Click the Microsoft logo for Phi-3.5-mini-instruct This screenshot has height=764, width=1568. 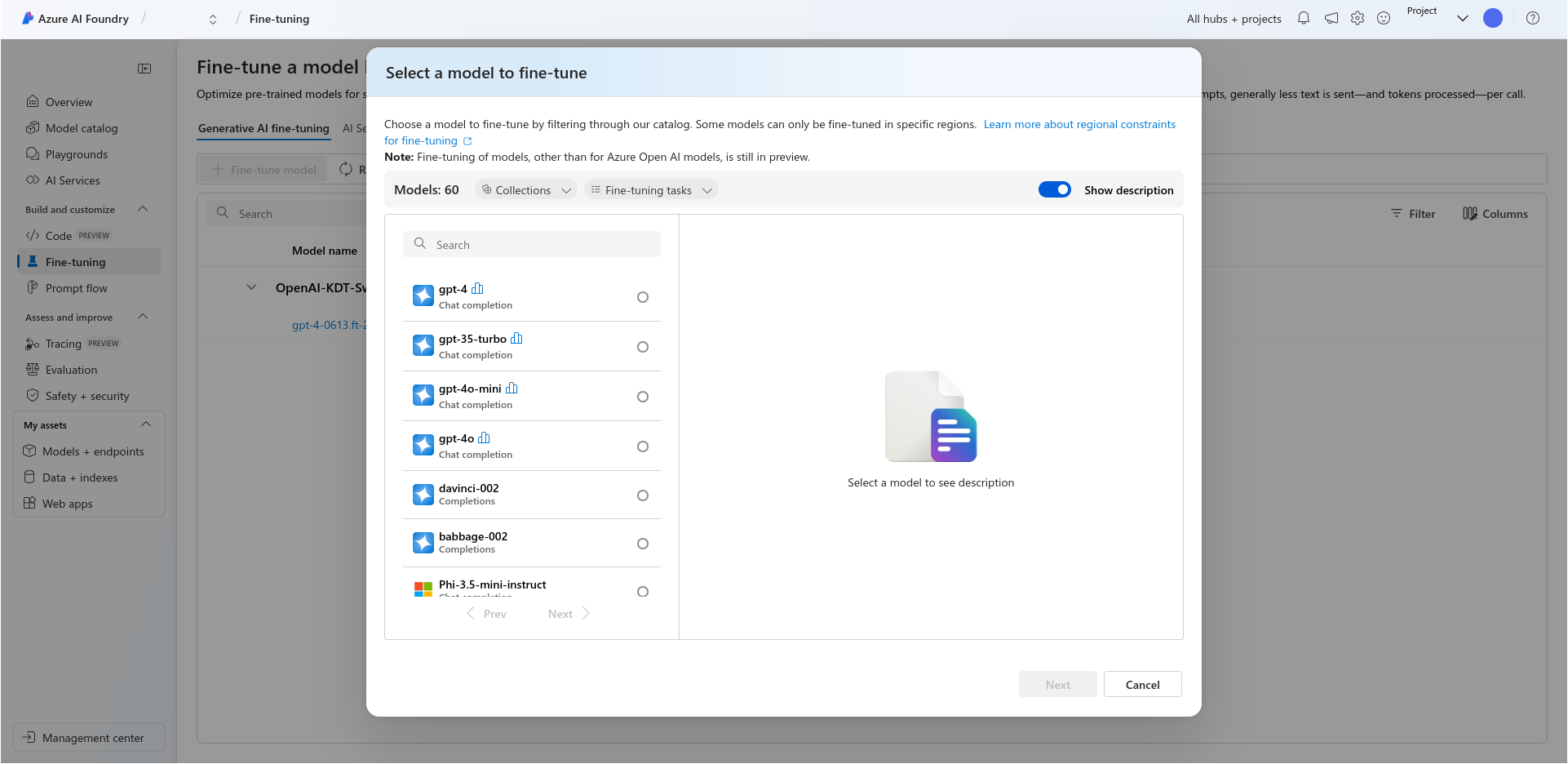423,589
